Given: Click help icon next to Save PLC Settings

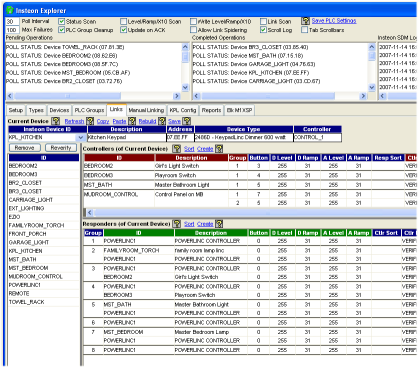Looking at the screenshot, I should click(305, 21).
